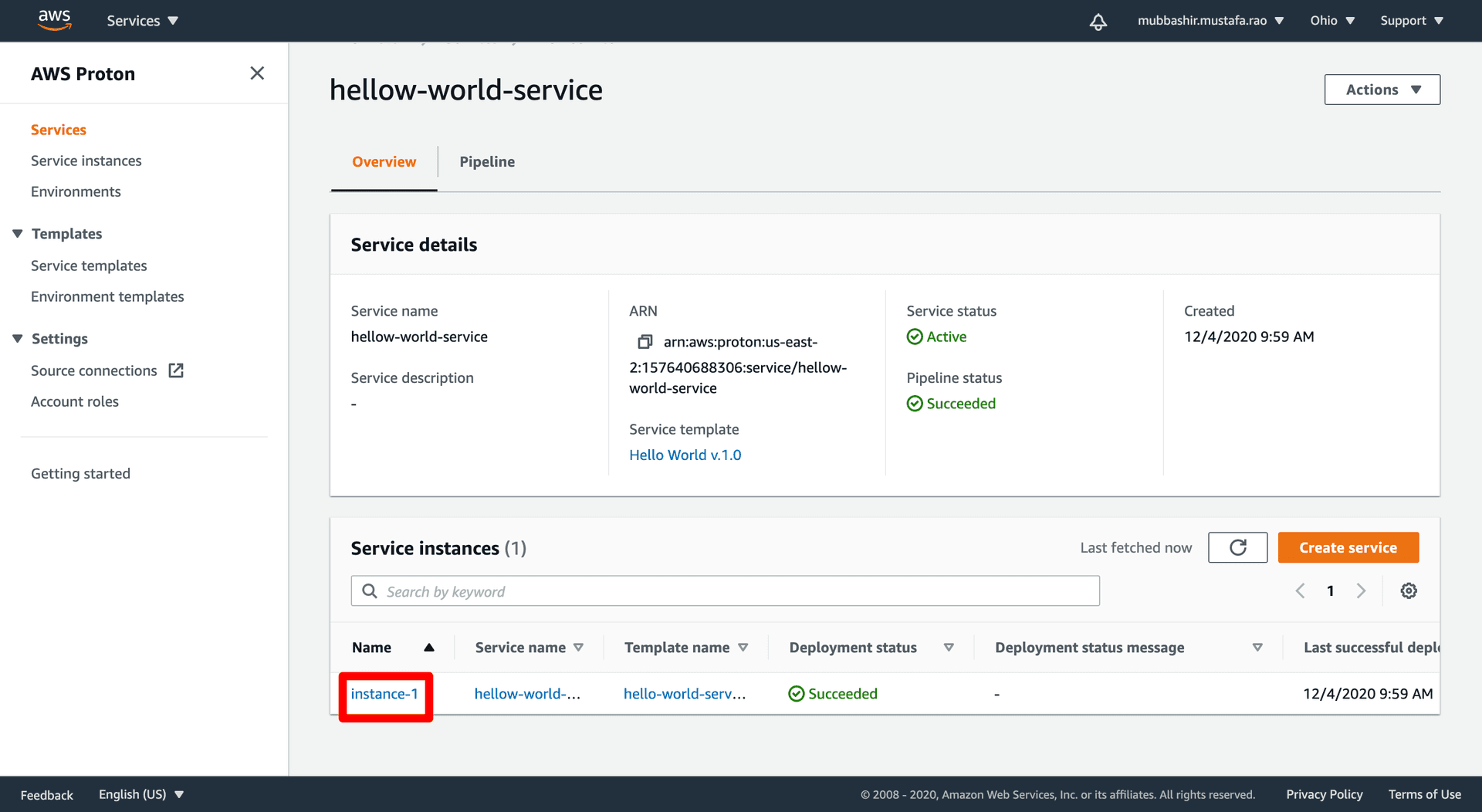The image size is (1482, 812).
Task: Collapse the Templates section
Action: (x=18, y=233)
